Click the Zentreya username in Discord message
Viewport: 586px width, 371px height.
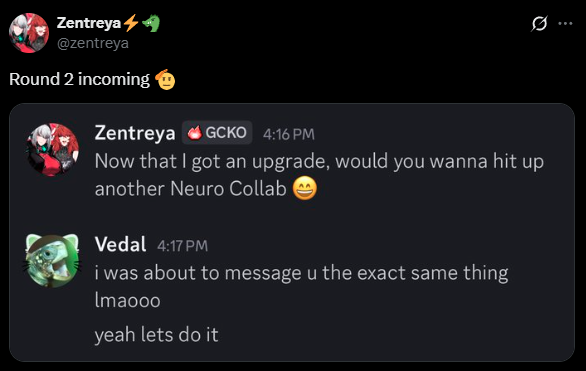[135, 133]
